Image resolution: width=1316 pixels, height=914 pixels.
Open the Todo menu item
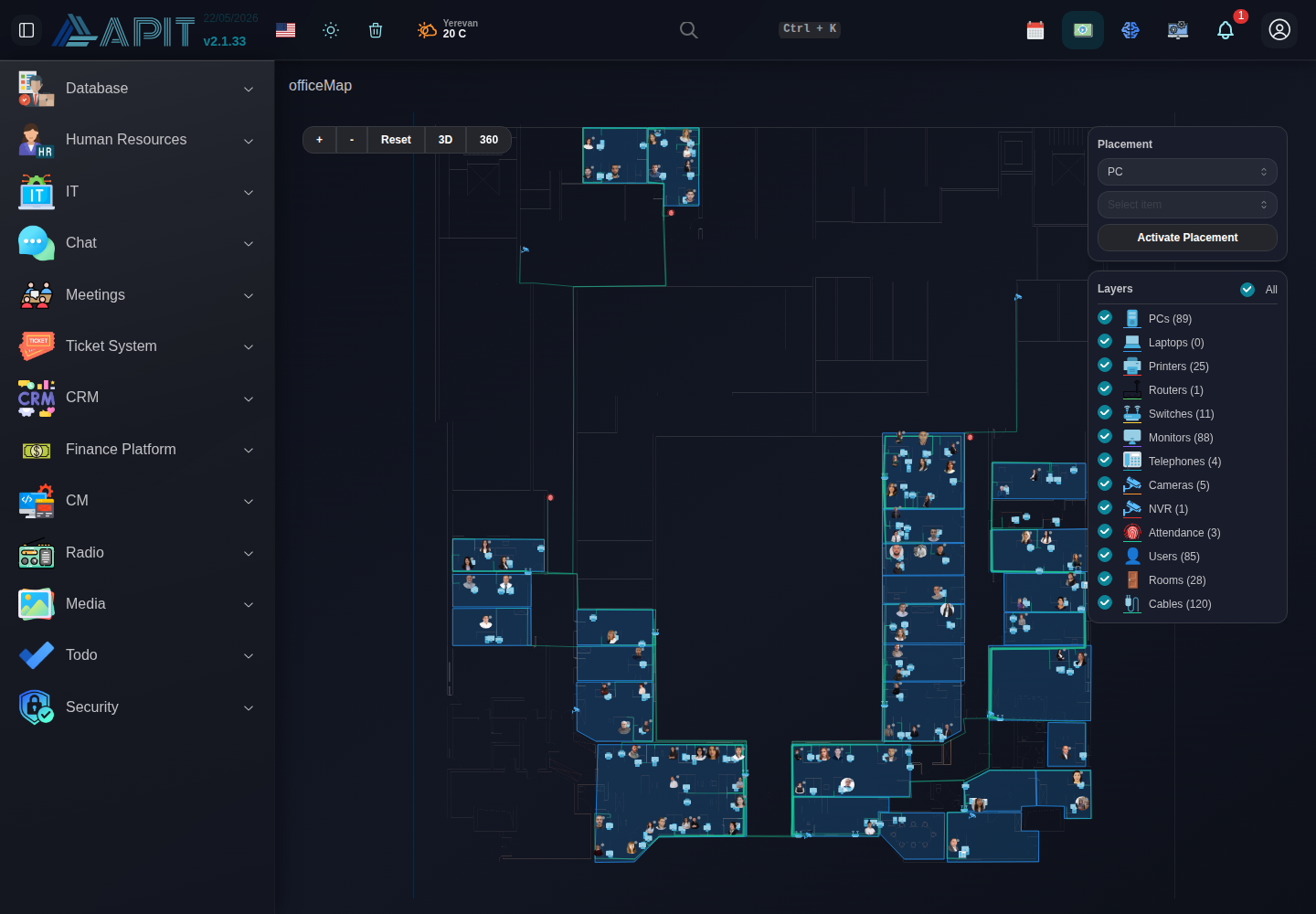coord(137,655)
